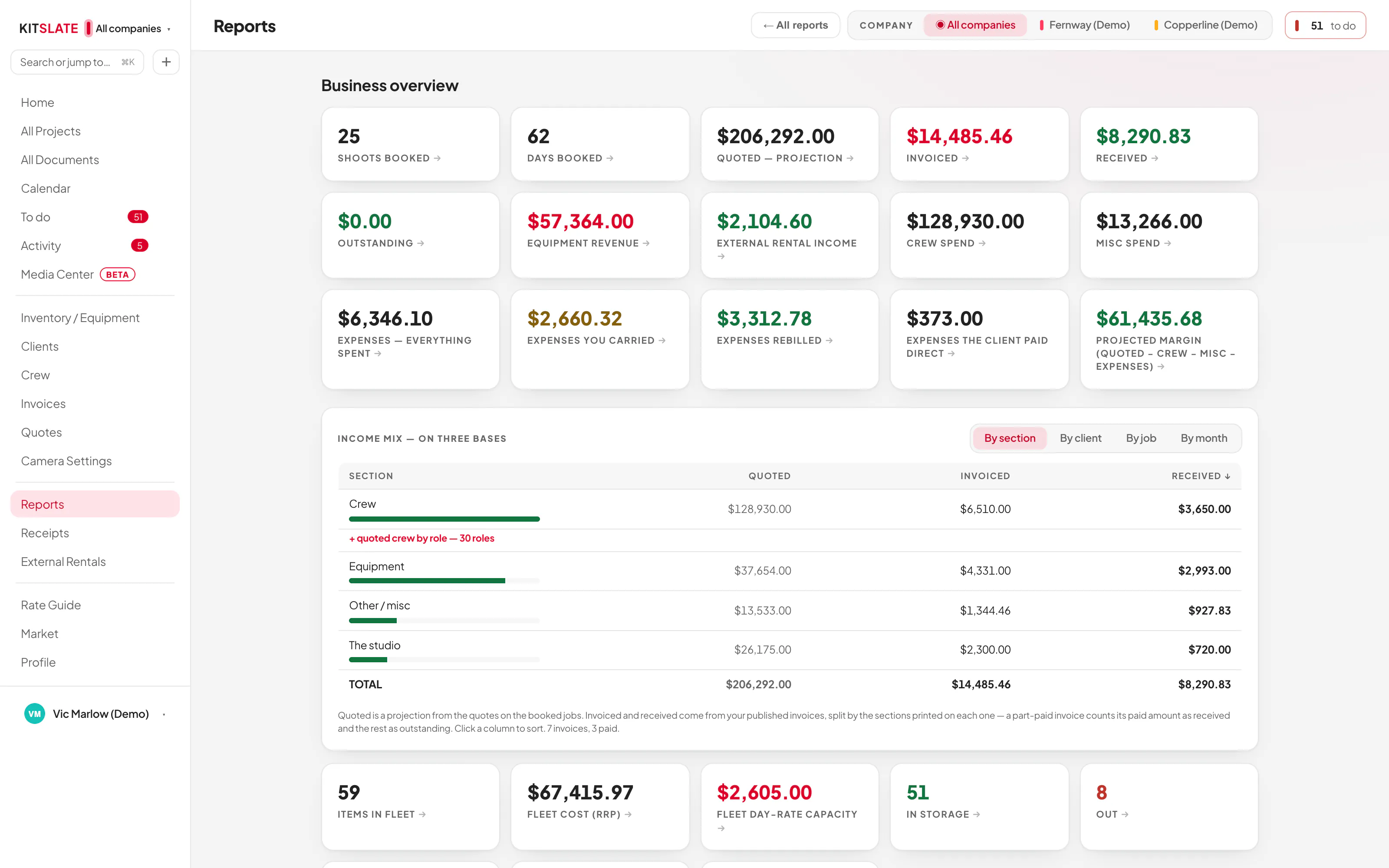Image resolution: width=1389 pixels, height=868 pixels.
Task: Expand quoted crew by role — 30 roles
Action: 421,538
